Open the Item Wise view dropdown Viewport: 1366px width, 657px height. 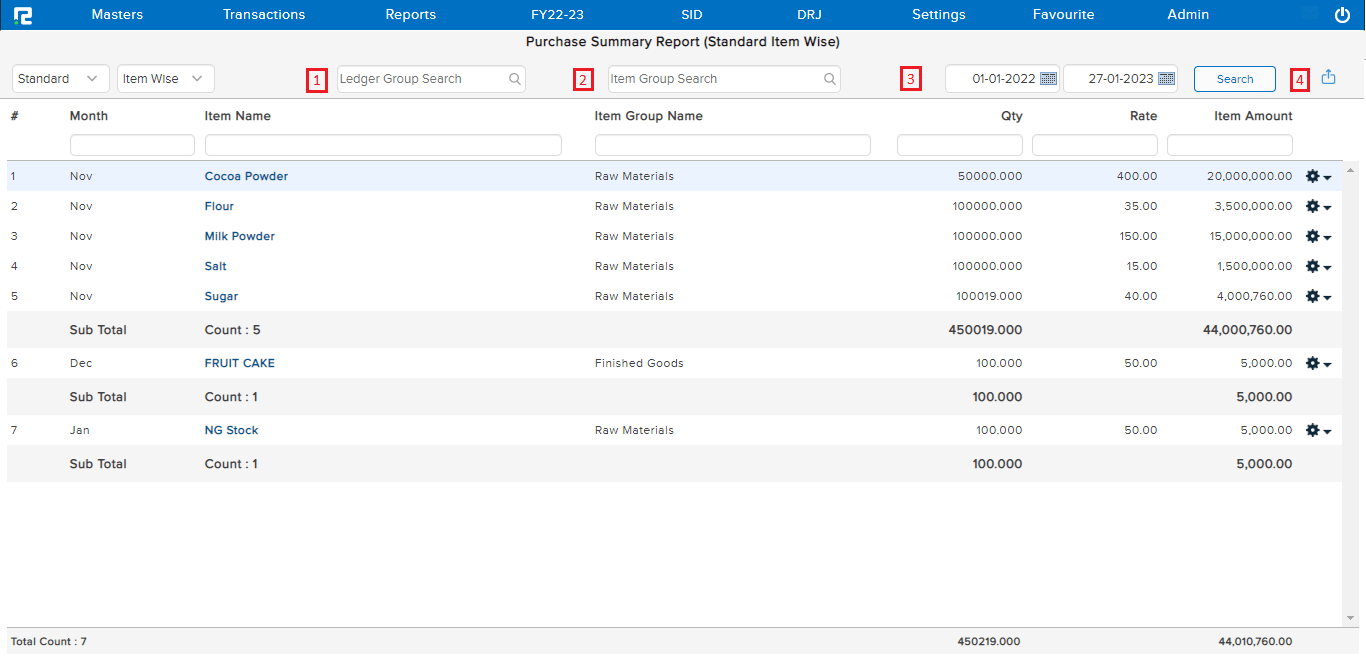pos(165,78)
